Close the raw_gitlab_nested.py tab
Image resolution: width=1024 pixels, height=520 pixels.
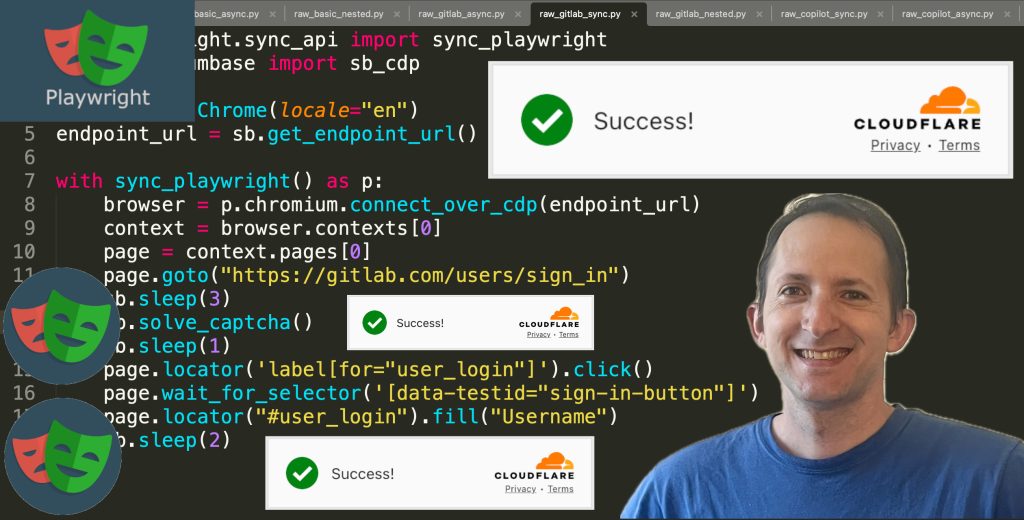coord(759,14)
